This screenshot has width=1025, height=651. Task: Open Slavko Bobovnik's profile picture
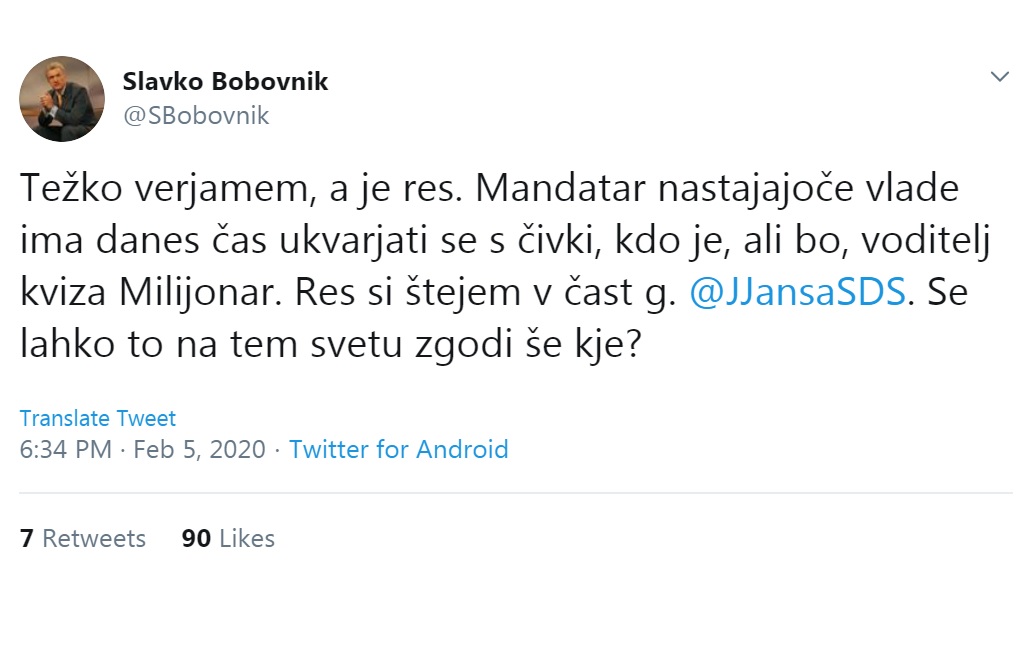62,99
